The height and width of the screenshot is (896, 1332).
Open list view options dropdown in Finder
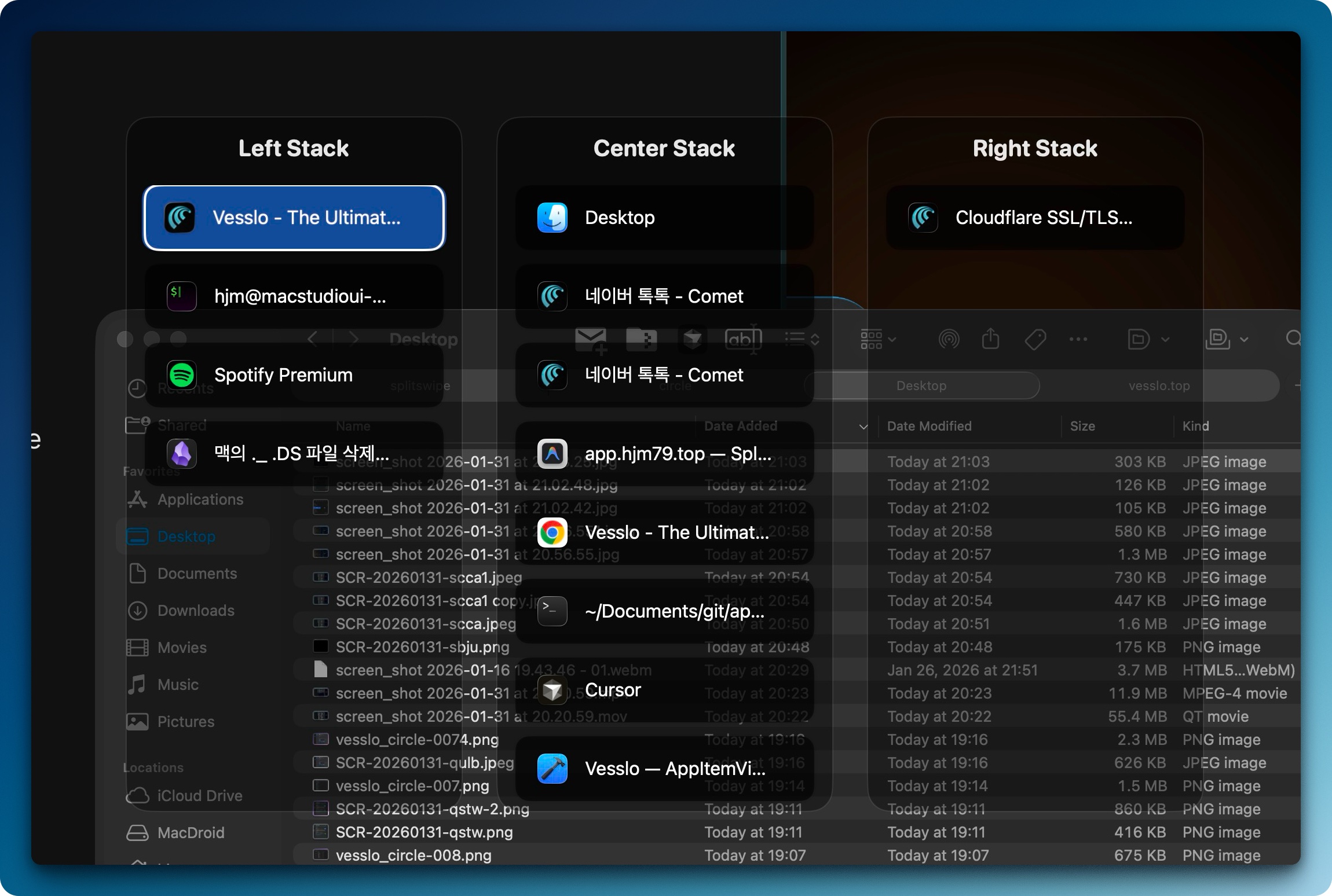802,339
